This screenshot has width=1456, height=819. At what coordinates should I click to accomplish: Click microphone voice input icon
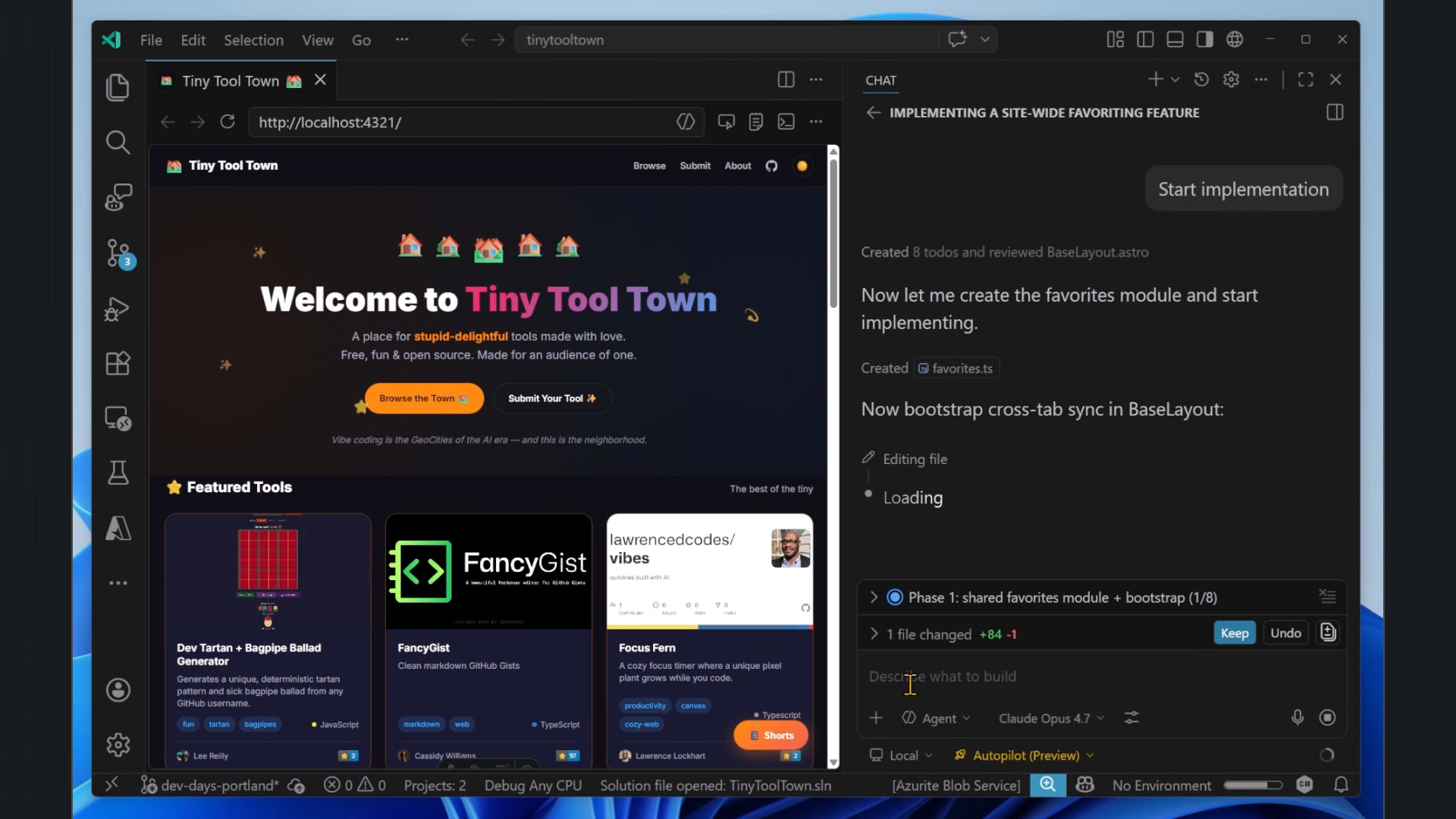tap(1298, 717)
